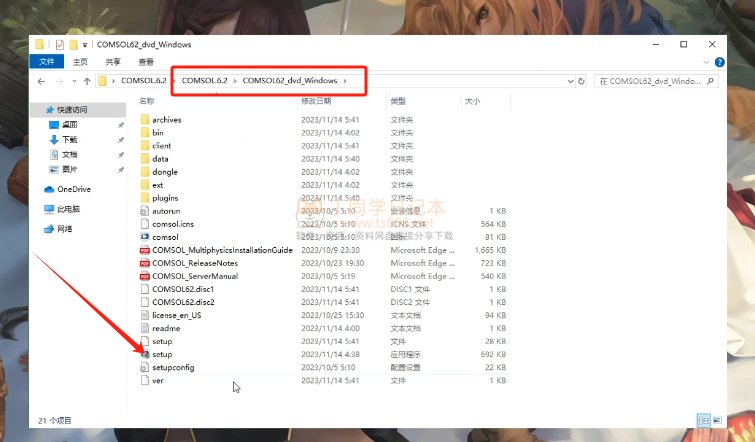Screen dimensions: 755x442
Task: Go up one folder level
Action: pos(87,81)
